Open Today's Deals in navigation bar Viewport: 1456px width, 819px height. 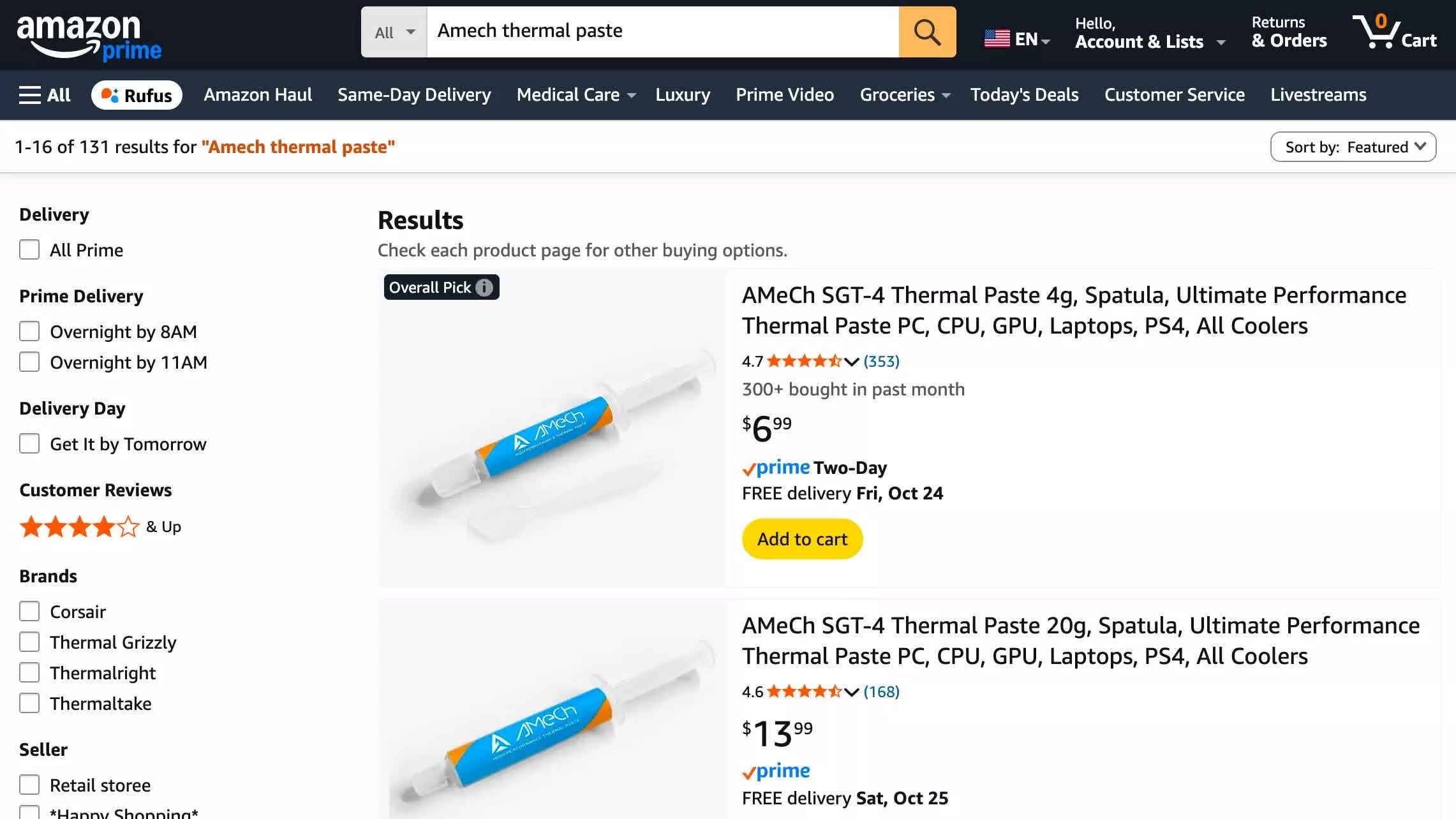click(1024, 95)
